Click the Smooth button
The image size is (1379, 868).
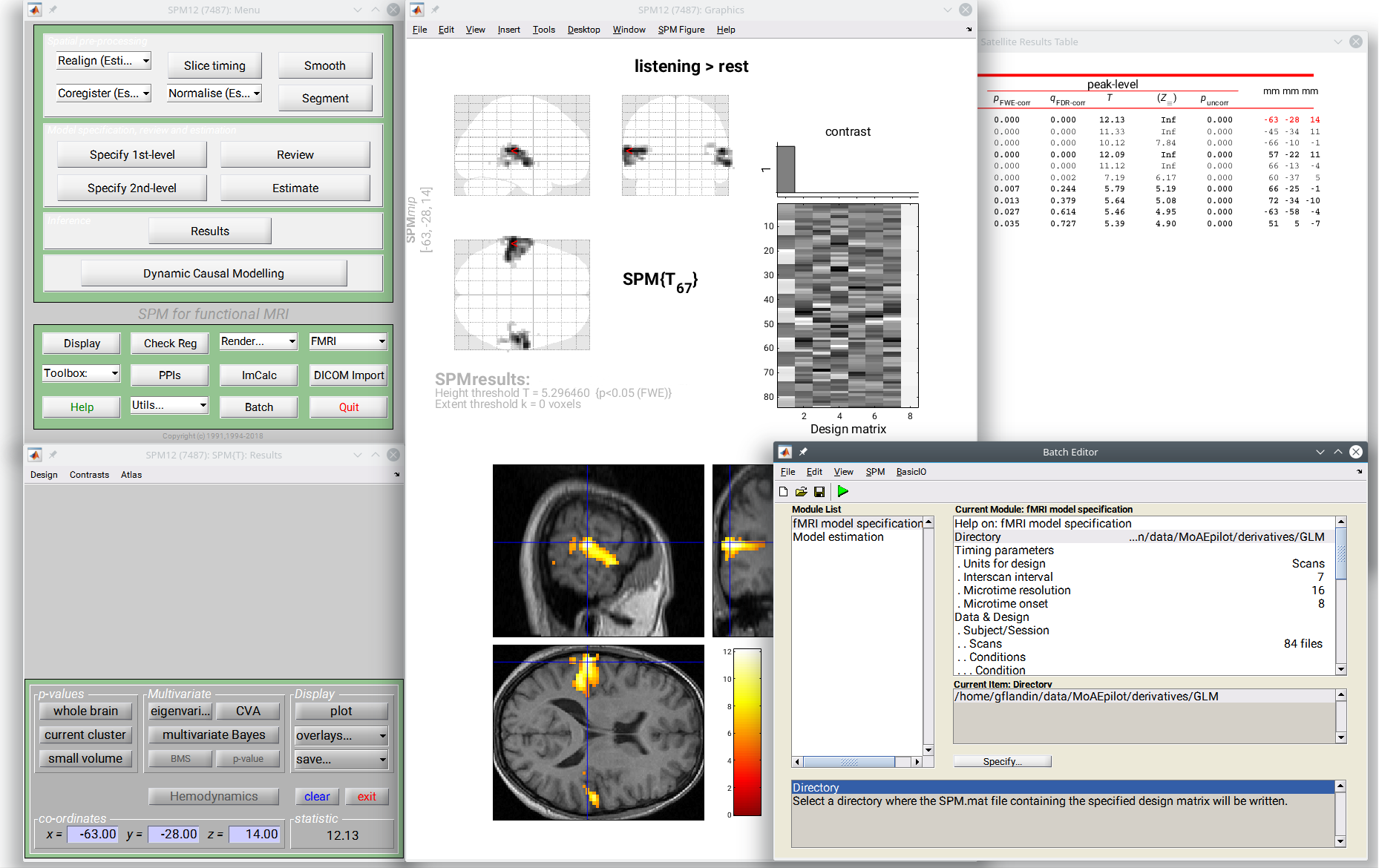pos(325,65)
